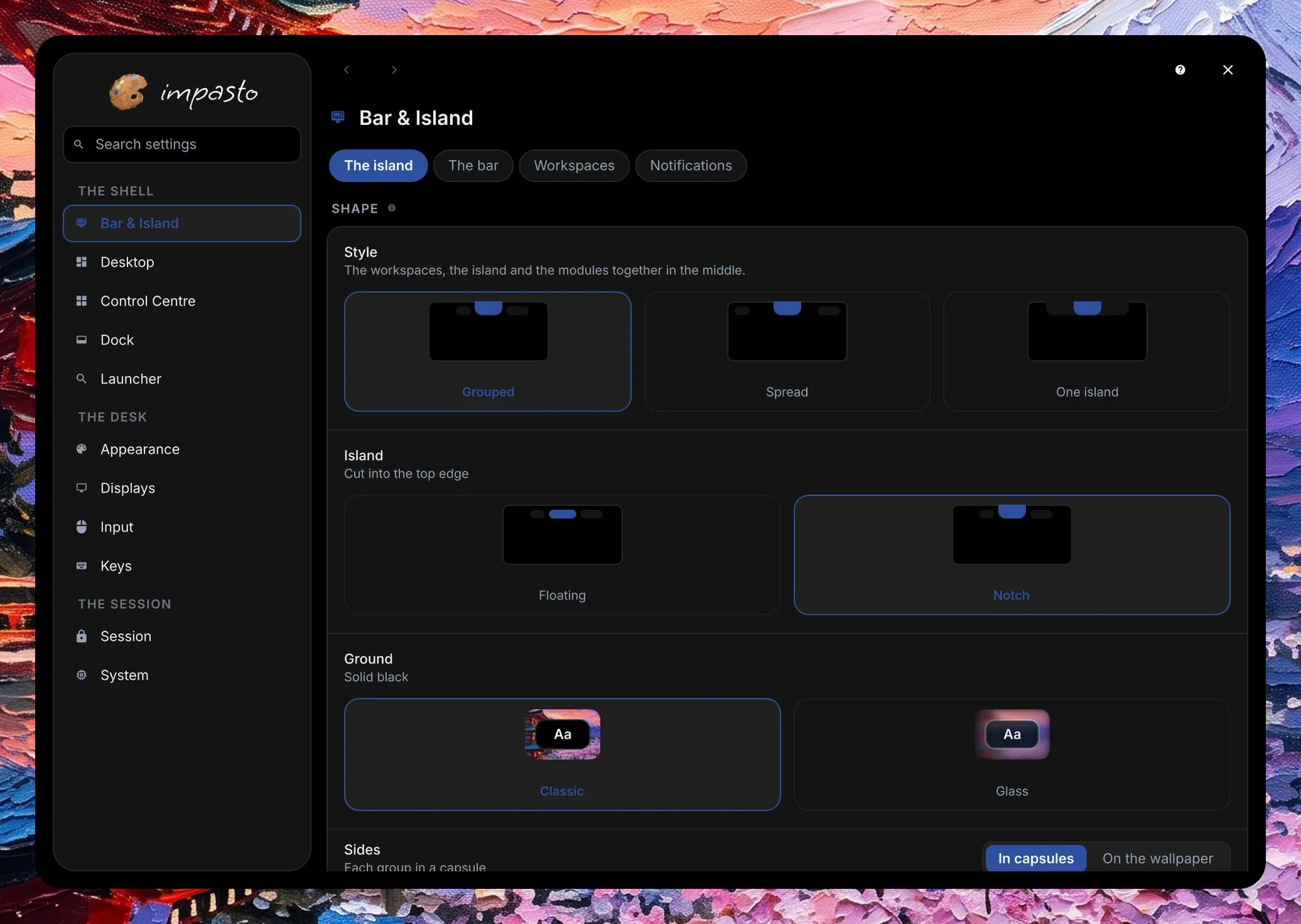Click the Control Centre icon in sidebar
This screenshot has height=924, width=1301.
(x=81, y=301)
